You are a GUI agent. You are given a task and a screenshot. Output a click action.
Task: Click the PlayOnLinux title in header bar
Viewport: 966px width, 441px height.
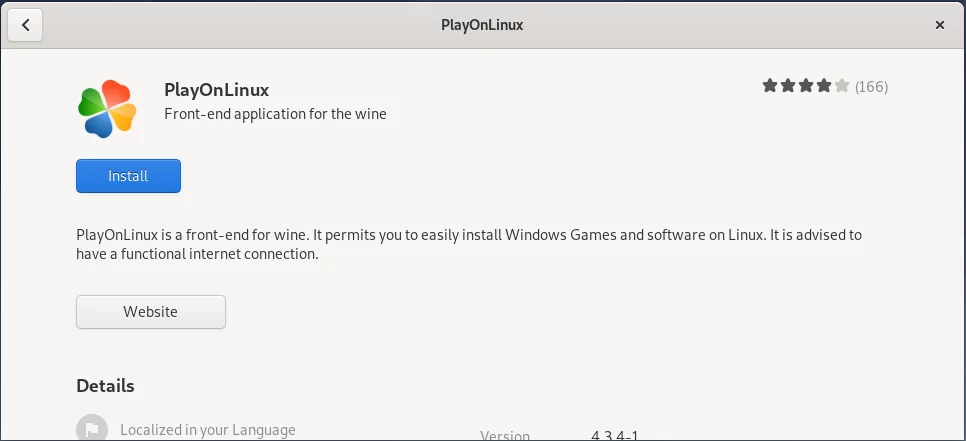click(482, 25)
